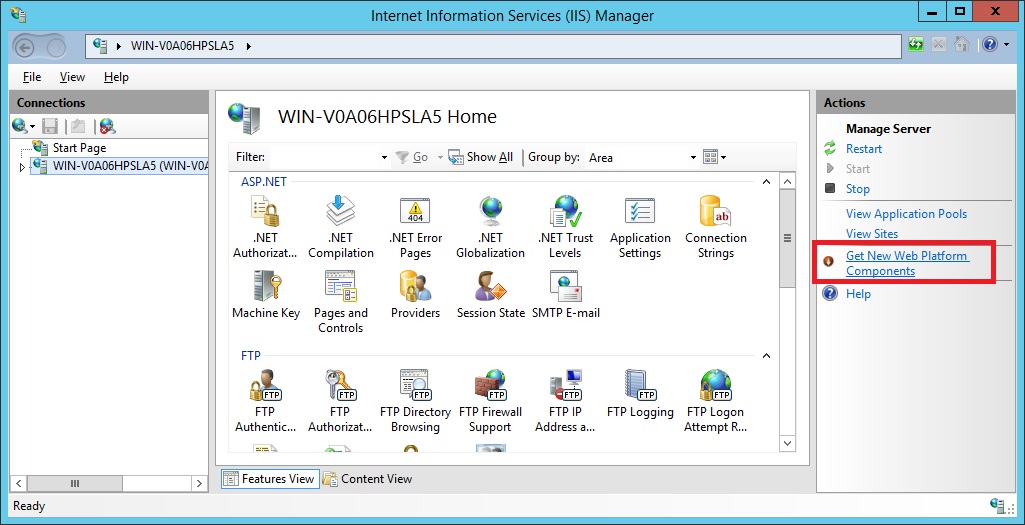Click the Back navigation arrow
The image size is (1025, 525).
tap(24, 46)
